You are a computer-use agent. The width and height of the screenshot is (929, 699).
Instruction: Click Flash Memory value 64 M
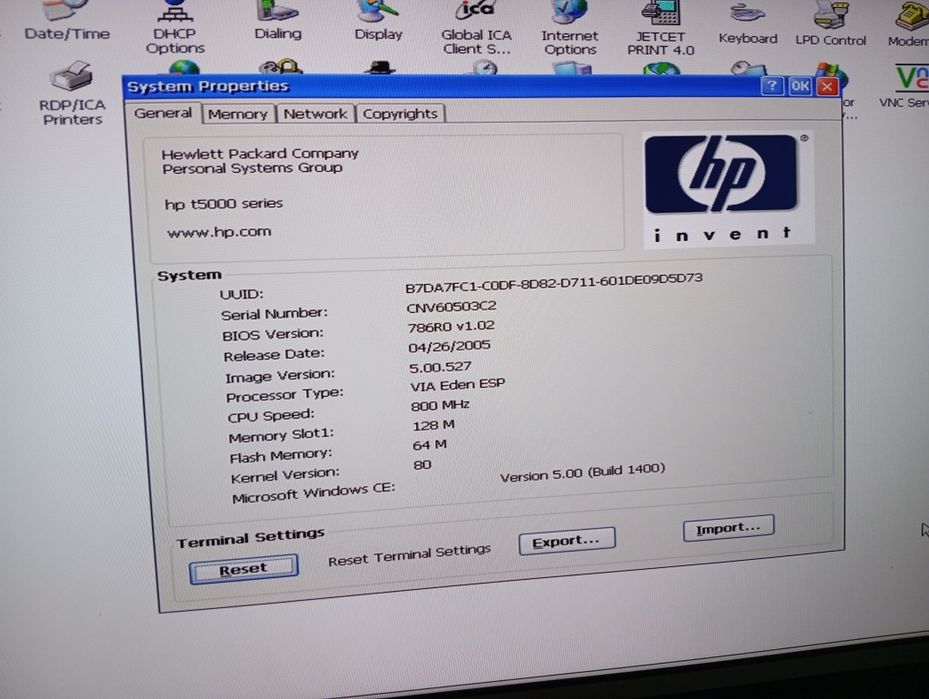pos(430,445)
